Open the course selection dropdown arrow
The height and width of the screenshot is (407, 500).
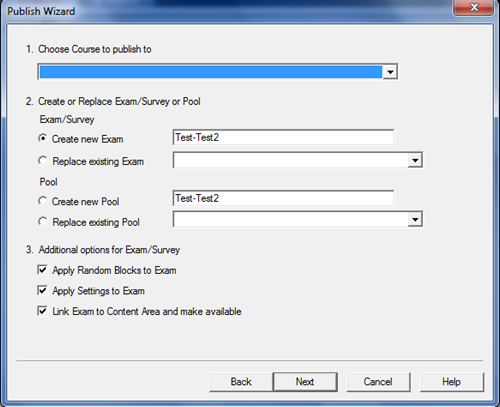click(390, 72)
